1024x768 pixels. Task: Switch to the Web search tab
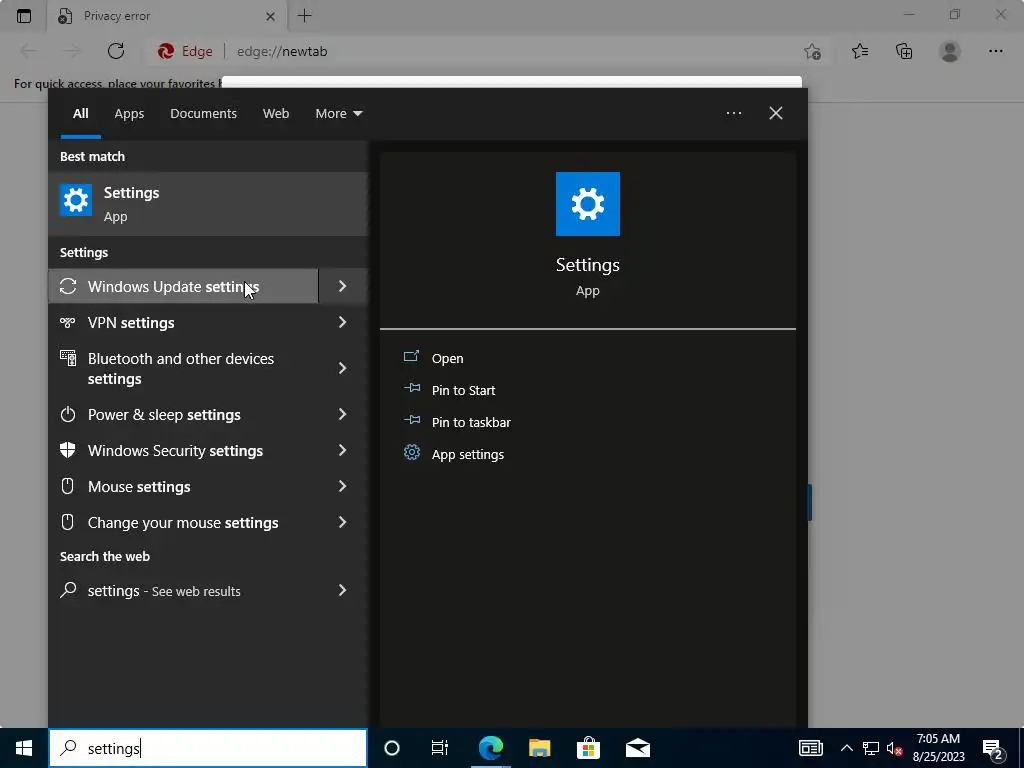tap(276, 114)
